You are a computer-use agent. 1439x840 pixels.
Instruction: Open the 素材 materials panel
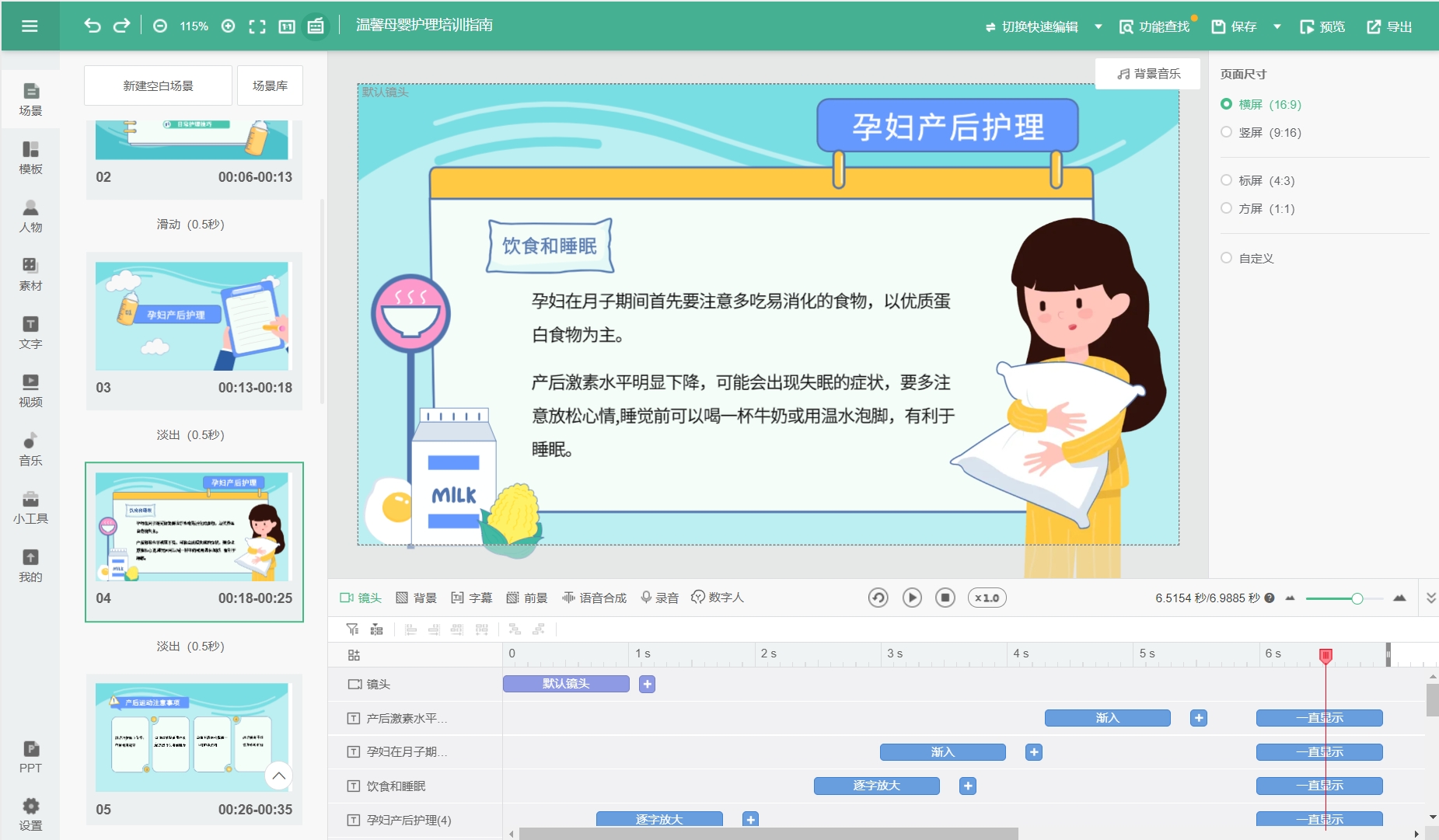point(30,274)
